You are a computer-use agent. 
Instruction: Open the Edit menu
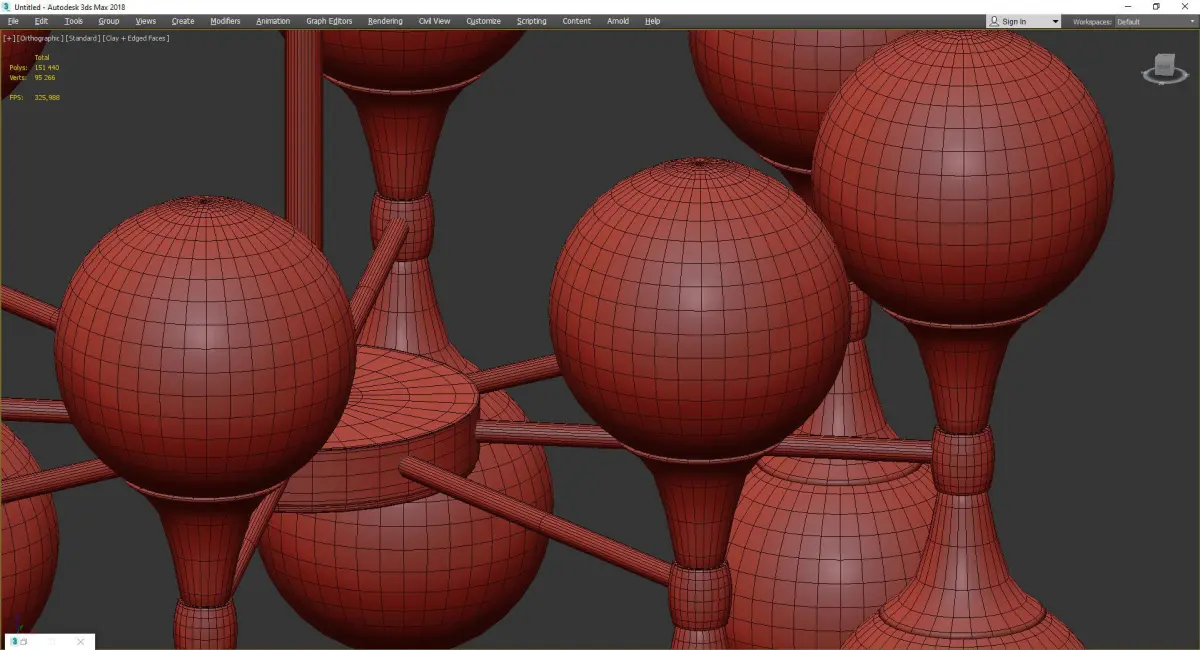tap(41, 21)
